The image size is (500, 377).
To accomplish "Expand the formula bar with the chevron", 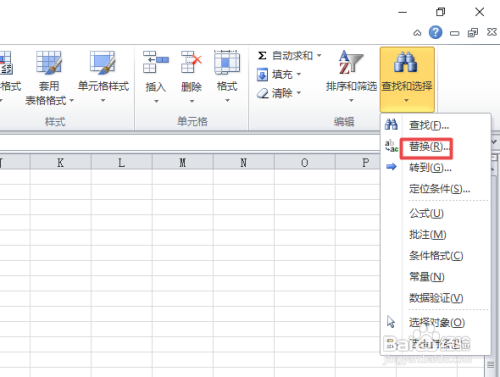I will (495, 142).
